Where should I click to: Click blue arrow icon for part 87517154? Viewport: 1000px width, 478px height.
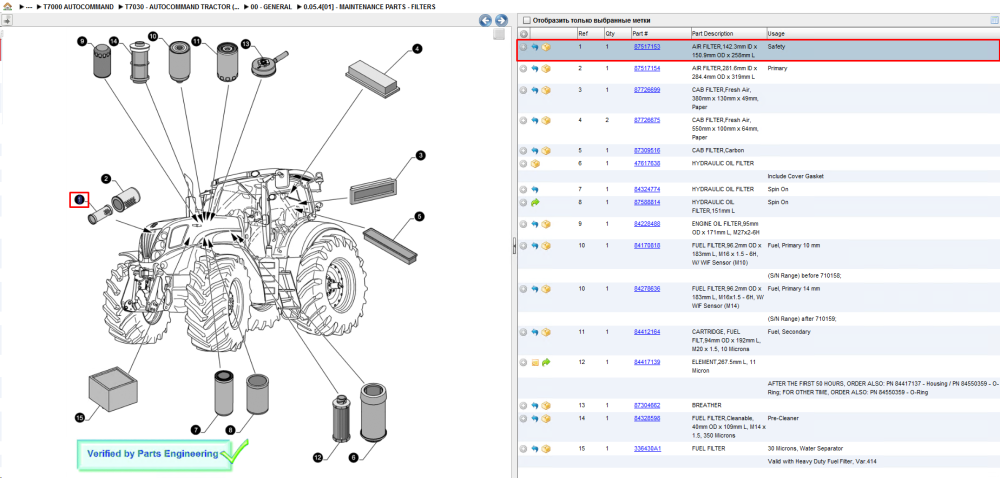(535, 69)
